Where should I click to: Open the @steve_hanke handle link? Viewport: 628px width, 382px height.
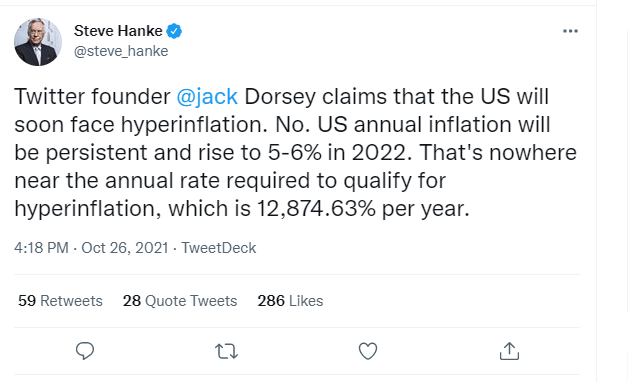tap(121, 51)
